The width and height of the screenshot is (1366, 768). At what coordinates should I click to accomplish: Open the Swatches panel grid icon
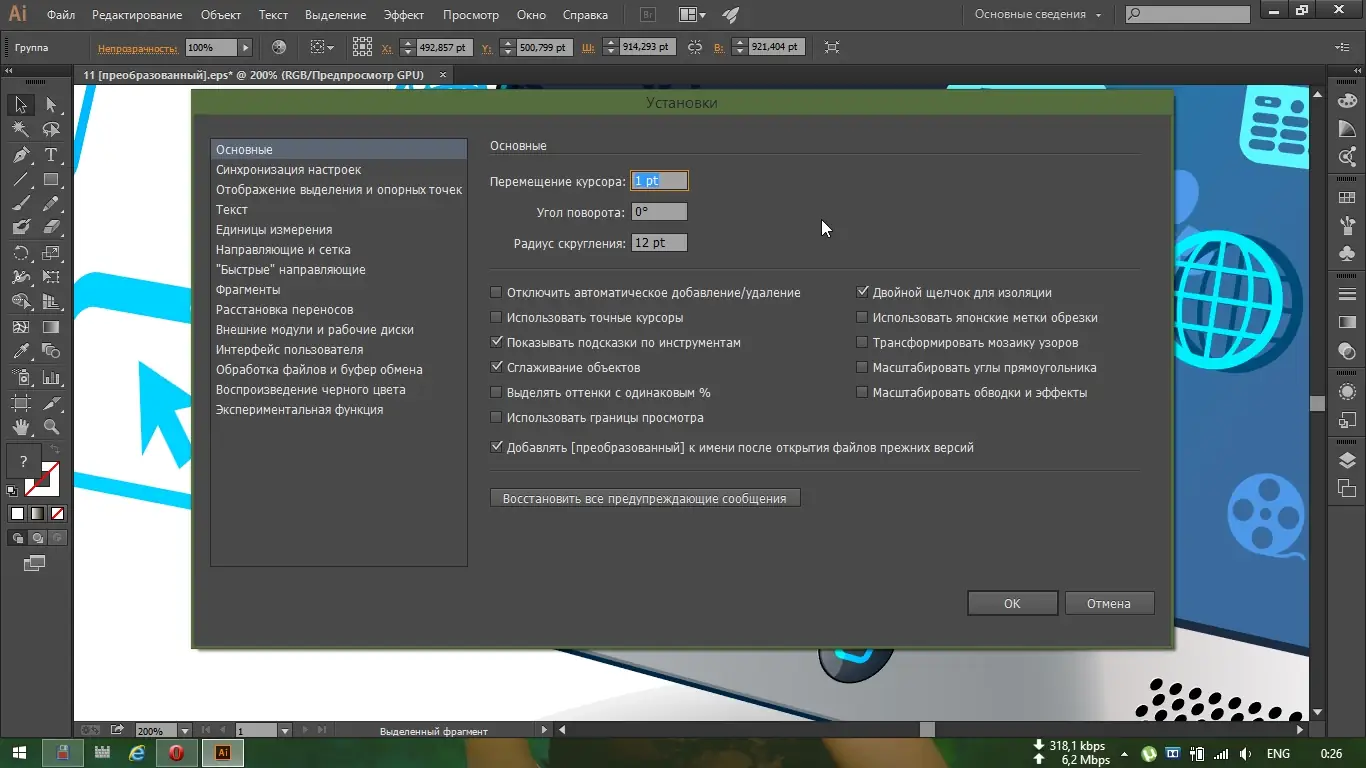click(x=1347, y=197)
